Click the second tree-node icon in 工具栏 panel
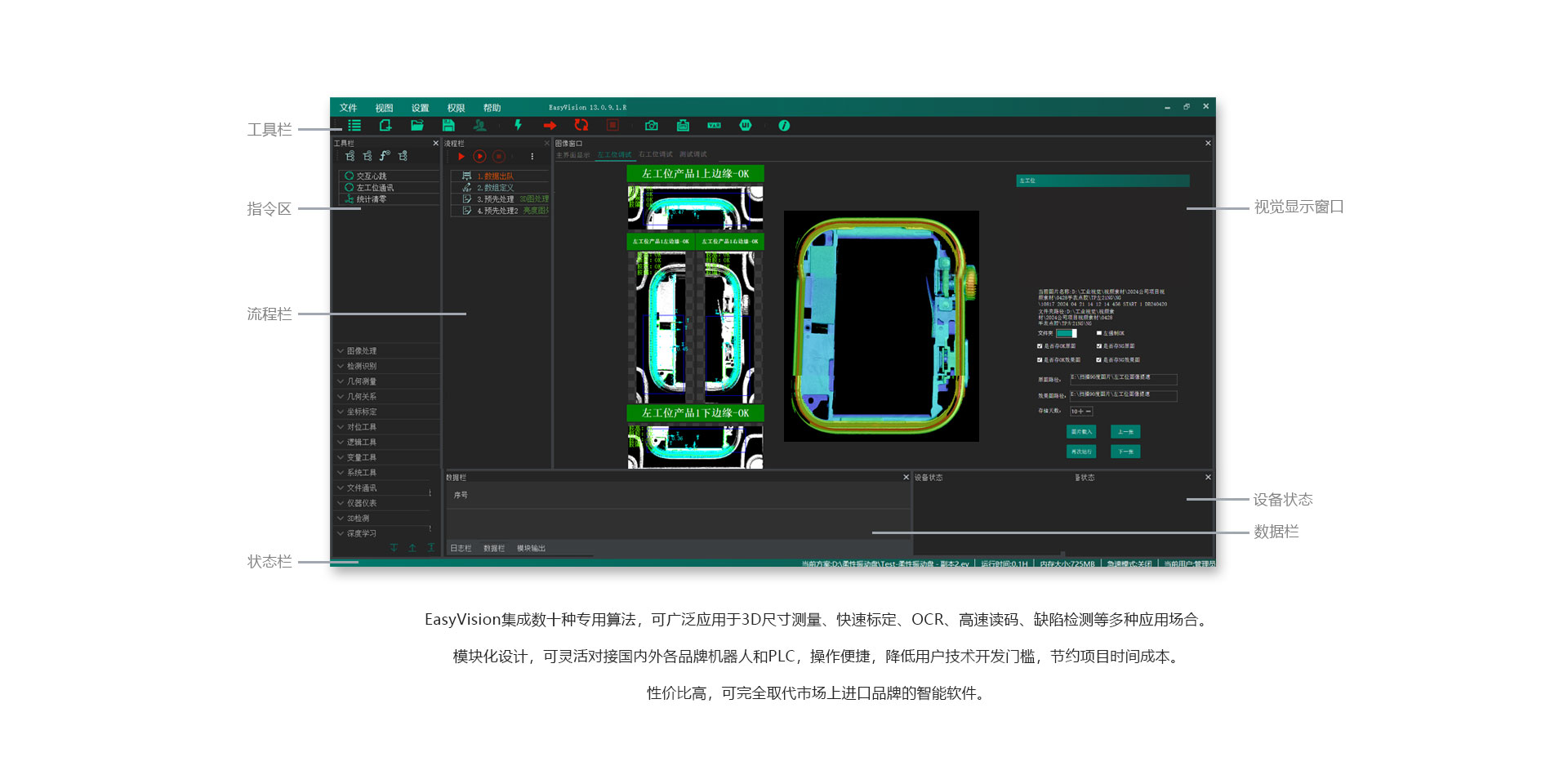Viewport: 1568px width, 757px height. point(367,156)
